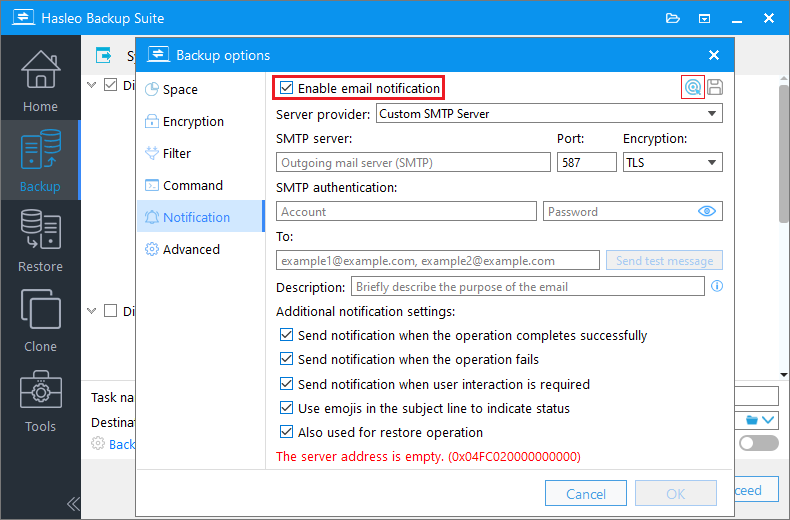This screenshot has height=520, width=790.
Task: Click the dropdown menu box icon in the title bar
Action: click(x=704, y=19)
